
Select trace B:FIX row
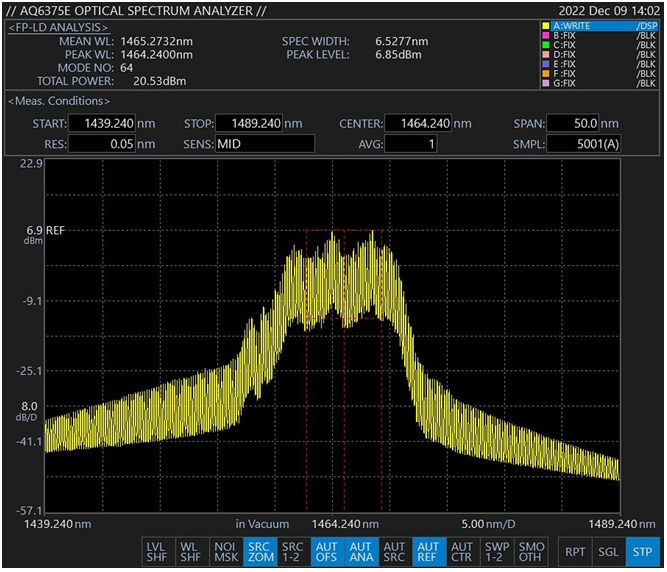point(600,35)
